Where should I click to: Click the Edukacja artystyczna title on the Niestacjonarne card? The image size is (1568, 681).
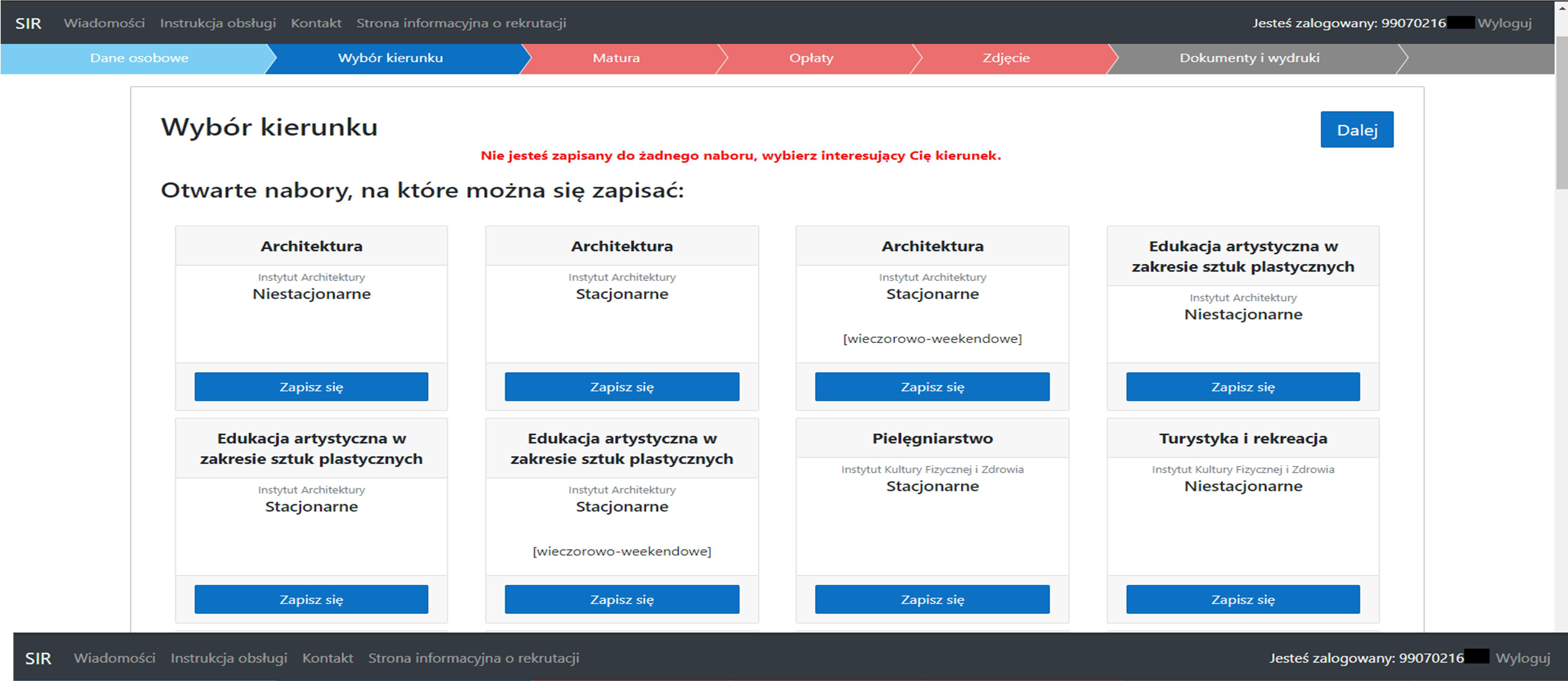(1242, 257)
